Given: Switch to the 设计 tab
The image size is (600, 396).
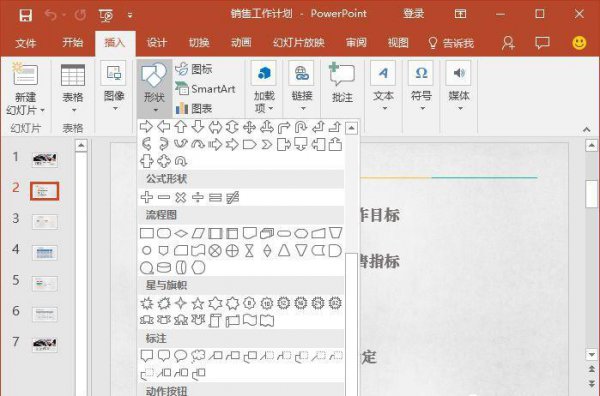Looking at the screenshot, I should tap(157, 42).
